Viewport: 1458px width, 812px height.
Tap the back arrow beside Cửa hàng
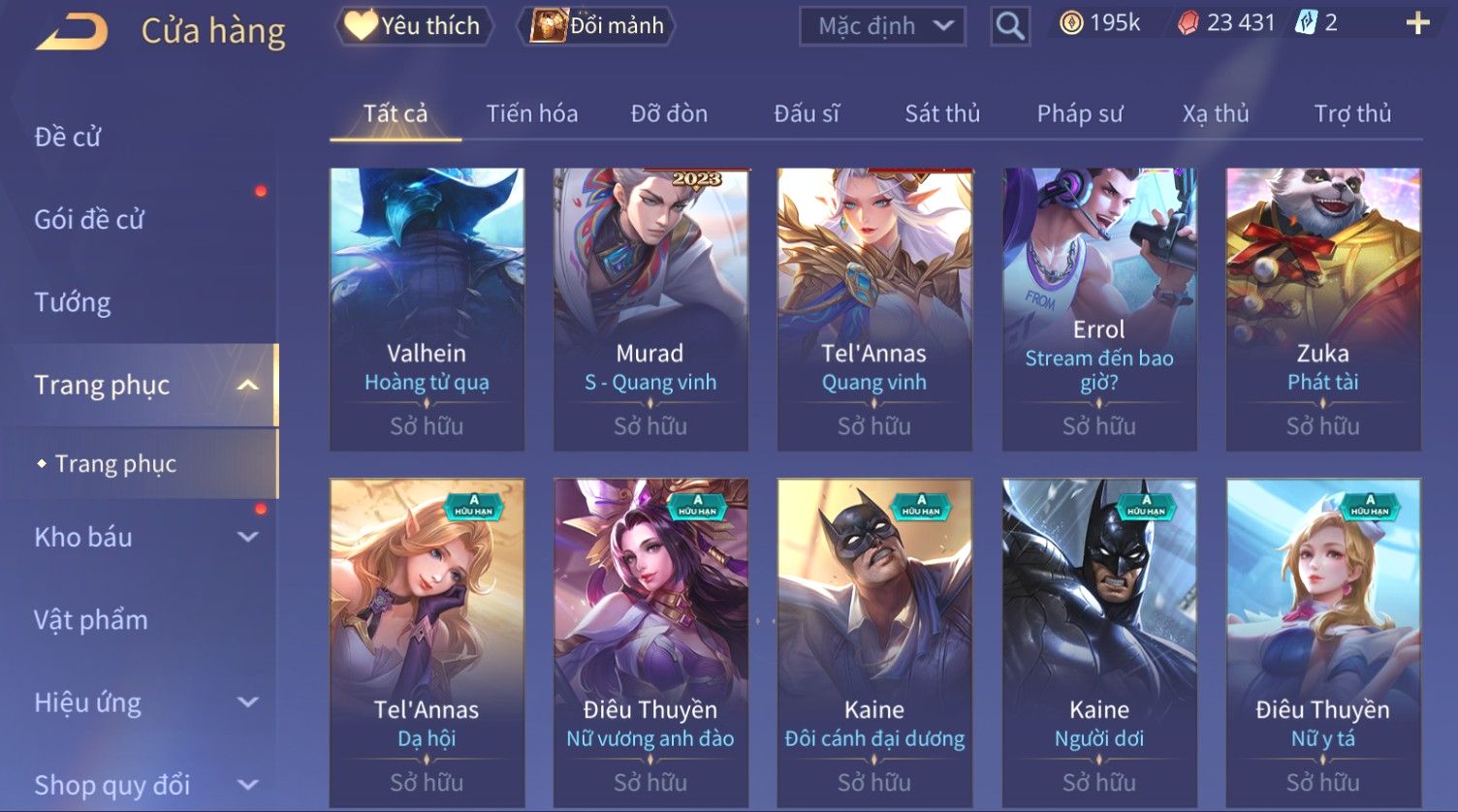coord(72,31)
